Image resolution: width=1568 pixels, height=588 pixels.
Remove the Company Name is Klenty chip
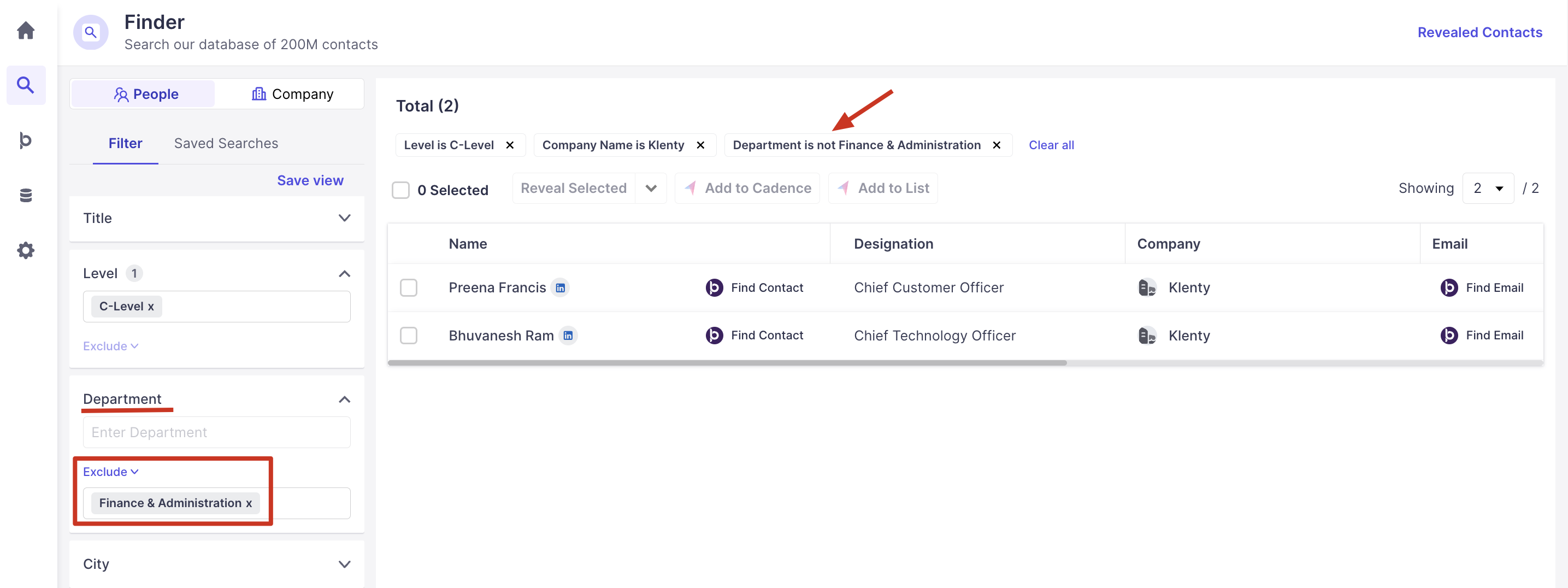click(700, 145)
